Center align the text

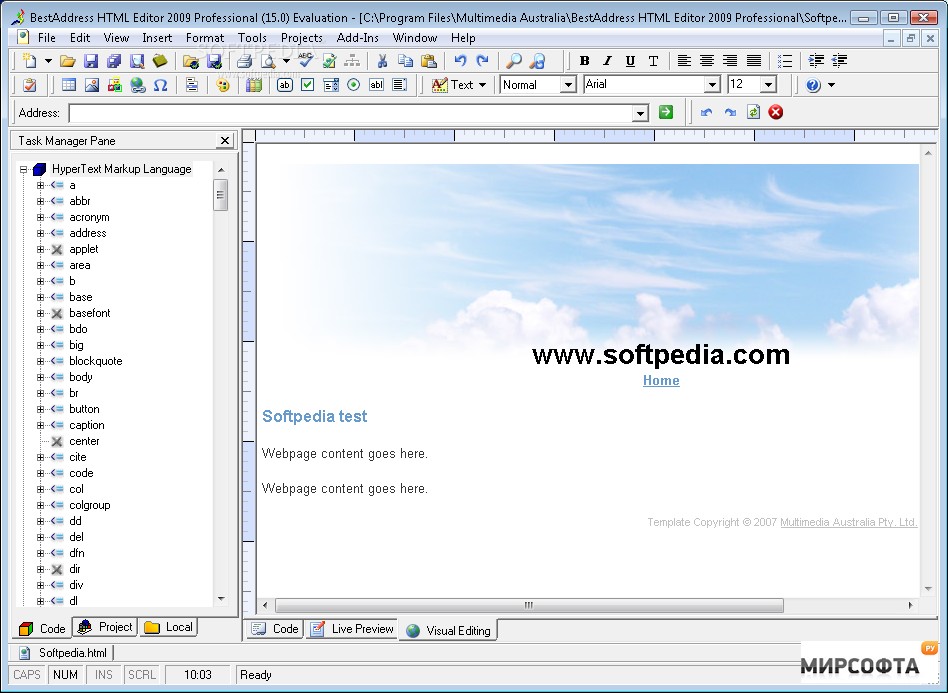point(707,61)
